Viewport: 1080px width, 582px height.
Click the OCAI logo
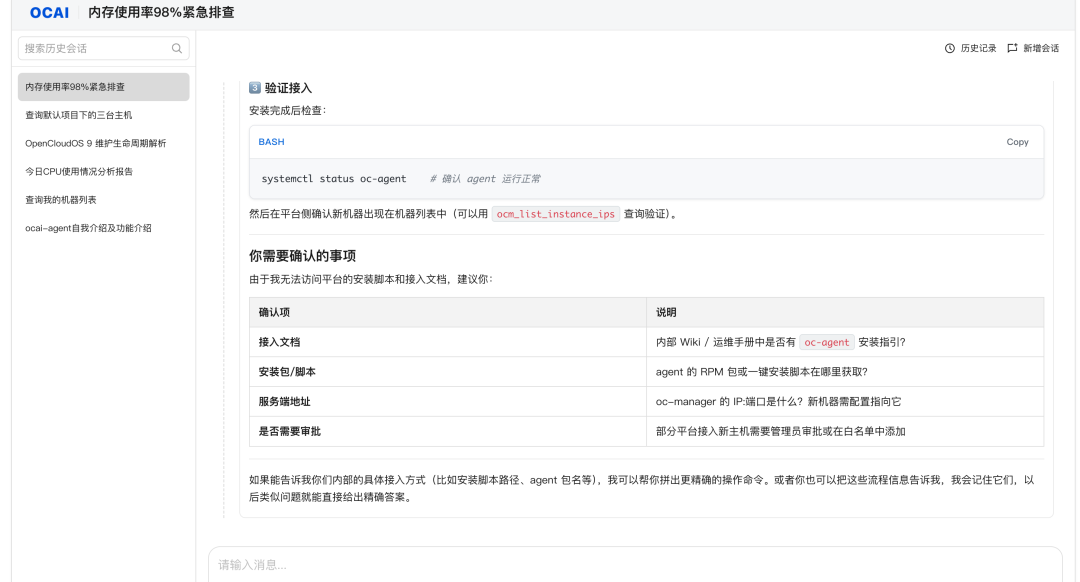(50, 12)
